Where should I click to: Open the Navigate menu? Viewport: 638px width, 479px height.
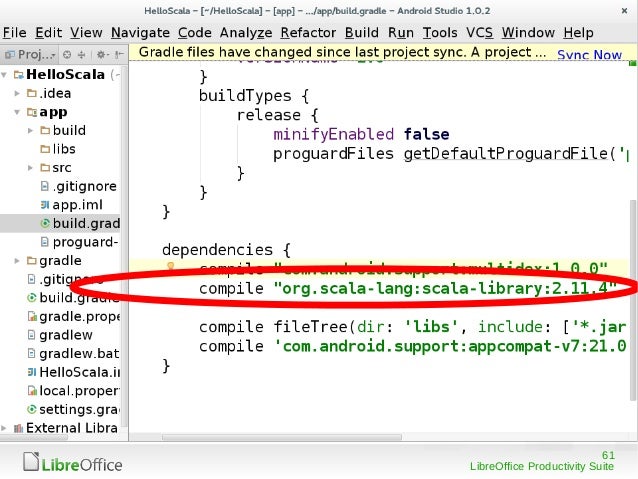click(140, 33)
